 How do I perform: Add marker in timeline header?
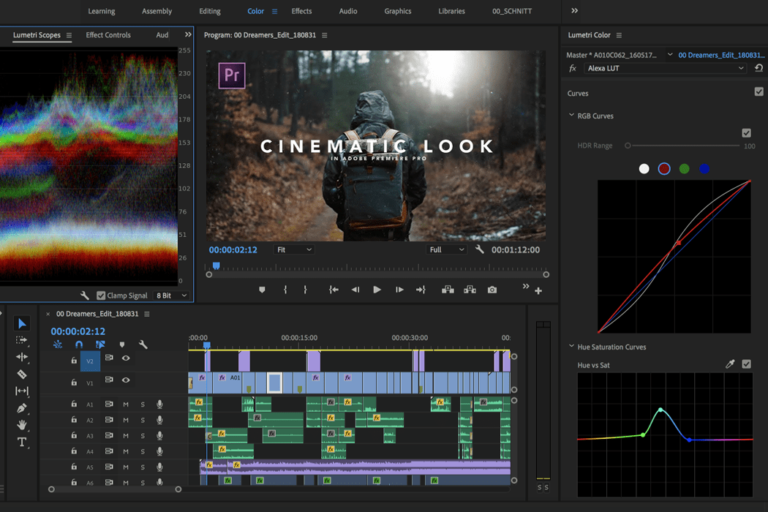coord(122,344)
